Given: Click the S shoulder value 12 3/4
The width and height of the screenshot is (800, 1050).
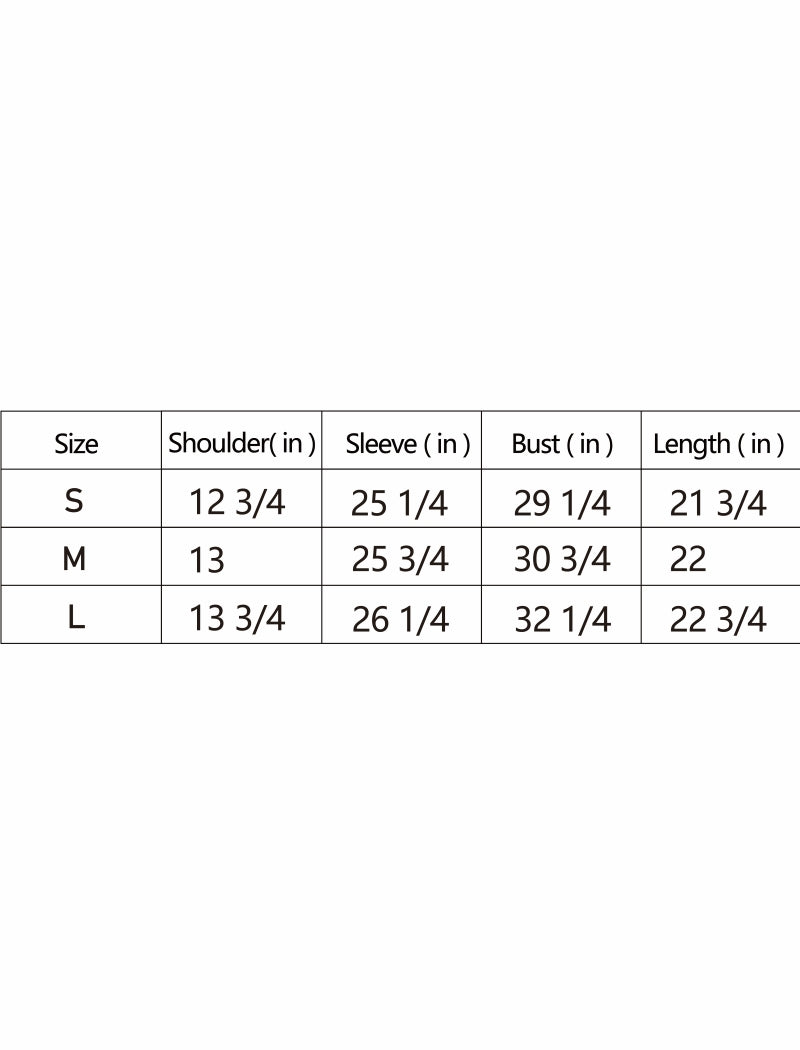Looking at the screenshot, I should click(x=237, y=502).
